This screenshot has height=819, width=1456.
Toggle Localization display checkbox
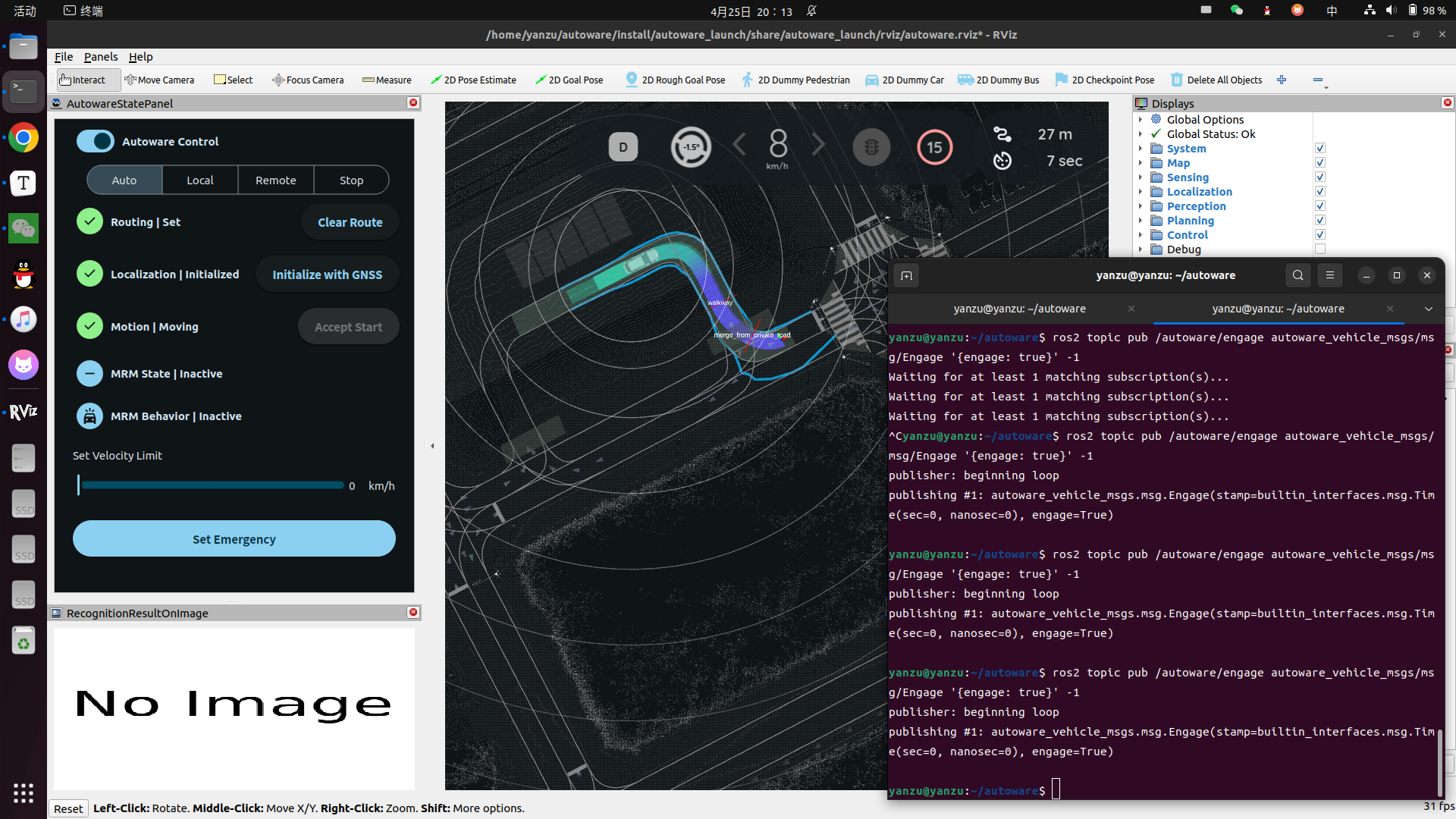click(1320, 192)
